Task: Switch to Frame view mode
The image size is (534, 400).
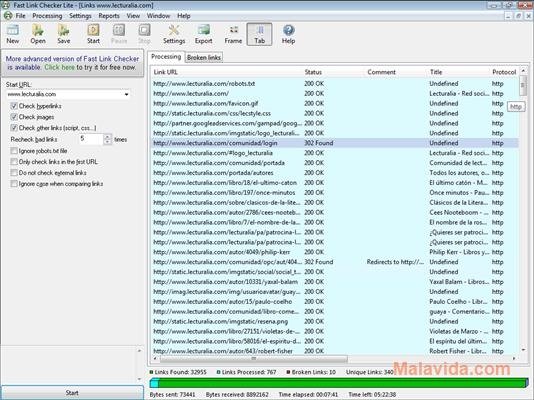Action: coord(233,34)
